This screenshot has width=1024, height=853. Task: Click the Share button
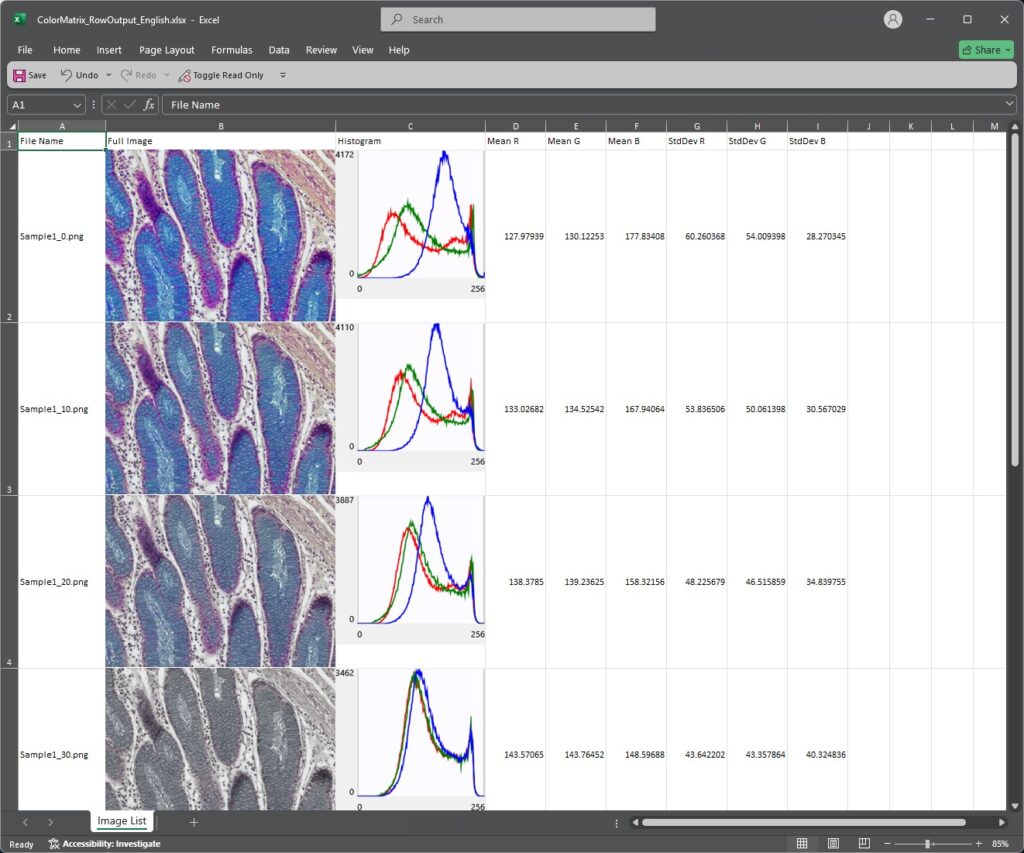pyautogui.click(x=985, y=50)
